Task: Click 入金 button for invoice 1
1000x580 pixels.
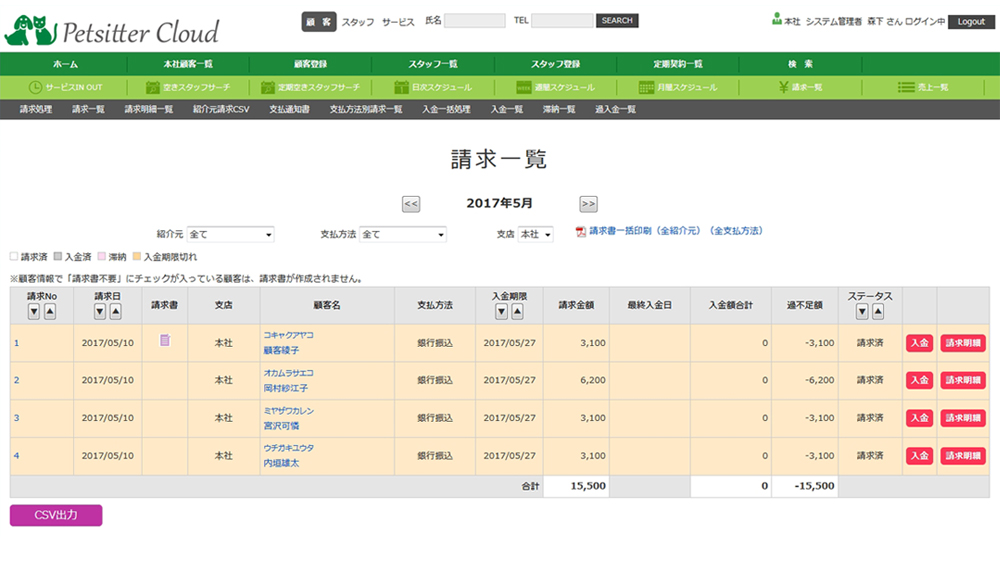Action: (920, 343)
